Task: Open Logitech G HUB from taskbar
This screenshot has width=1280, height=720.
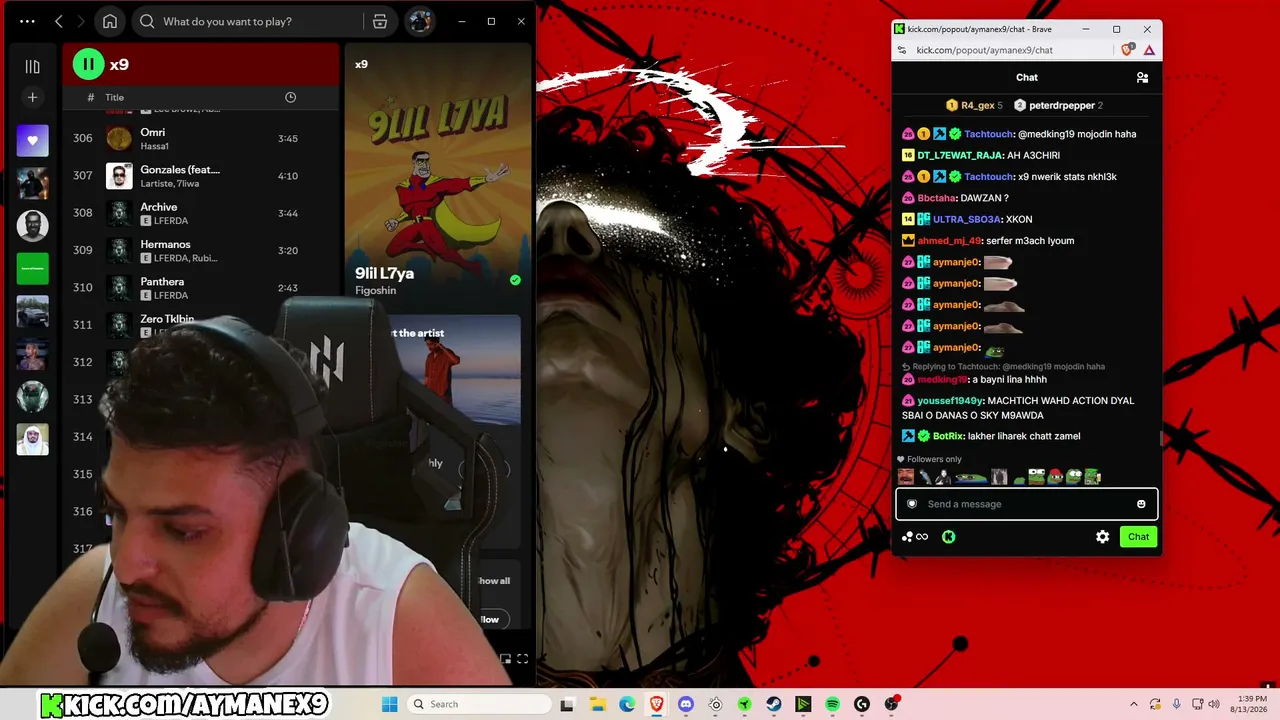Action: pos(862,704)
